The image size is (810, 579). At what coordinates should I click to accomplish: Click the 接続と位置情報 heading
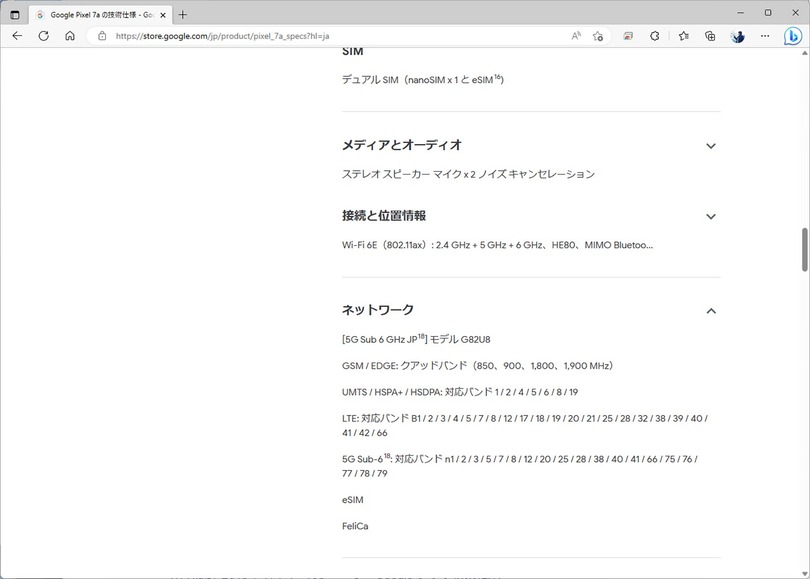point(384,216)
